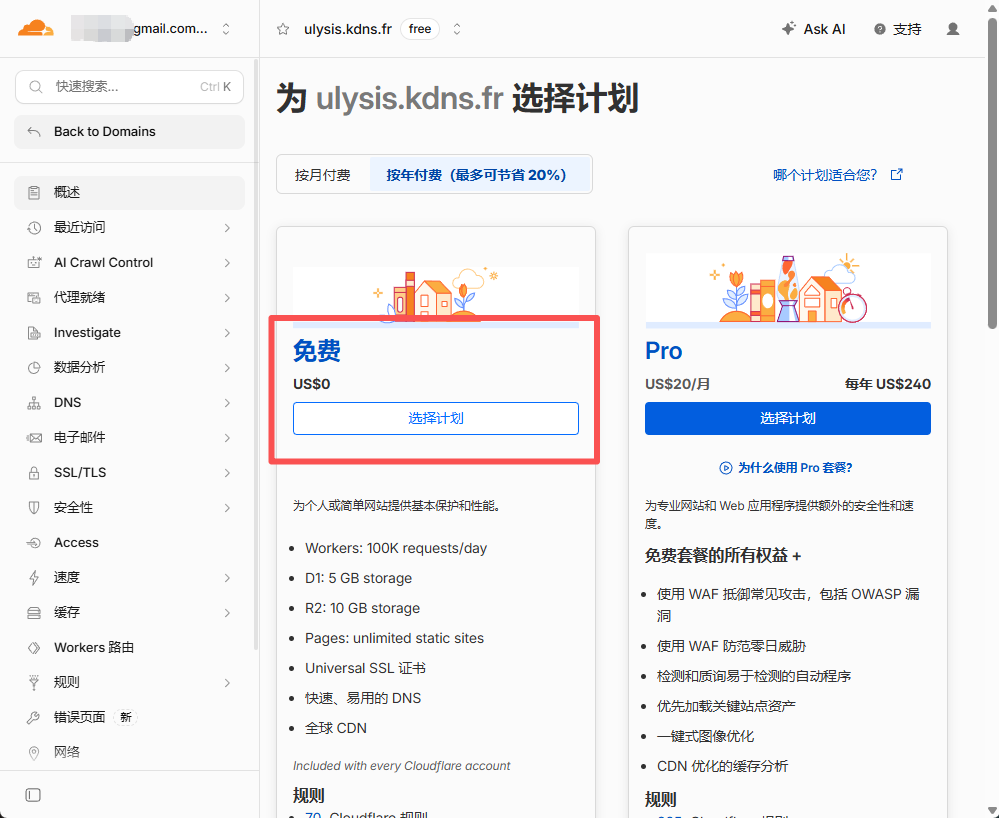Open the Workers 路由 menu item
This screenshot has width=999, height=818.
coord(129,648)
